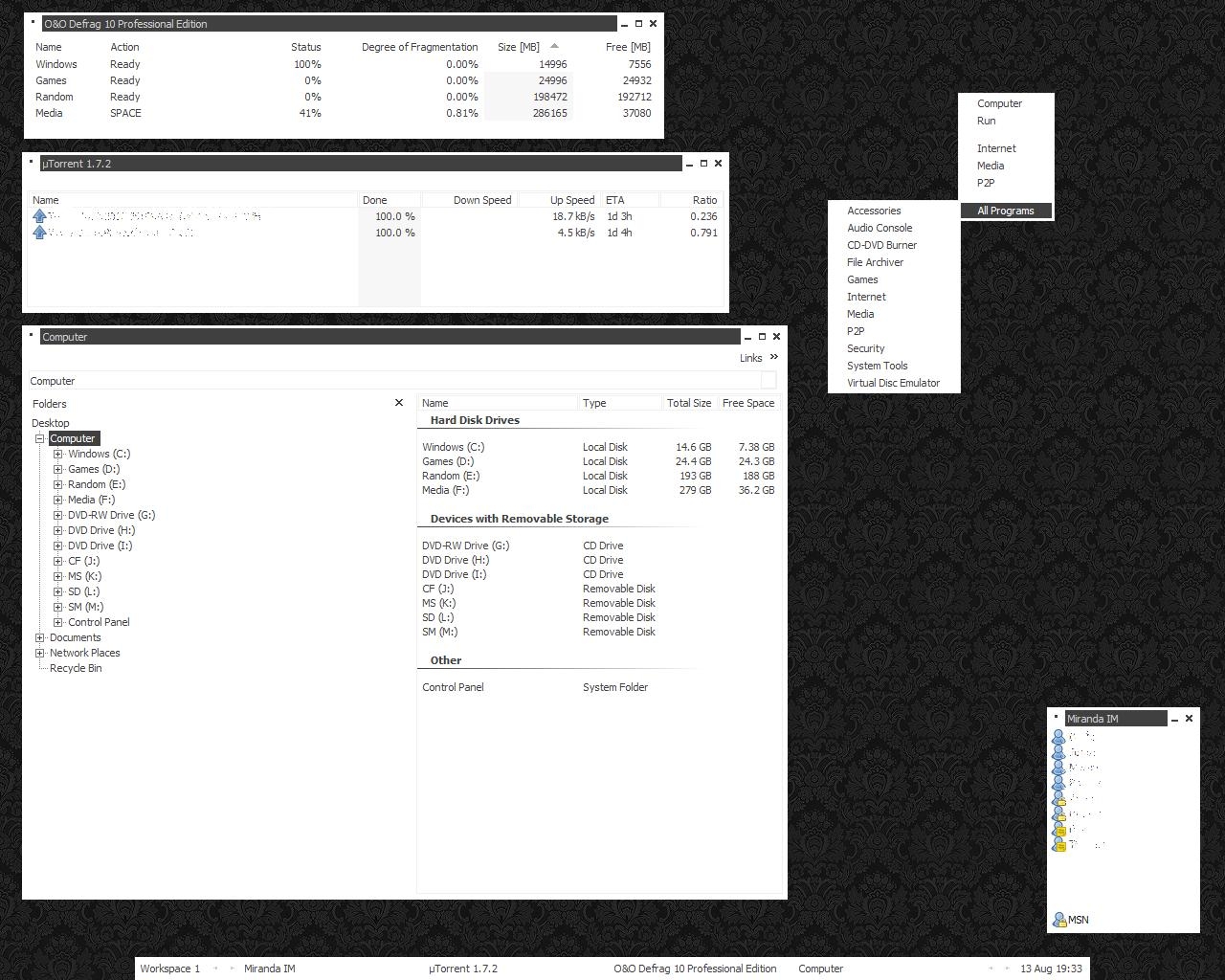The image size is (1225, 980).
Task: Expand DVD-RW Drive (G:) tree node
Action: (x=58, y=515)
